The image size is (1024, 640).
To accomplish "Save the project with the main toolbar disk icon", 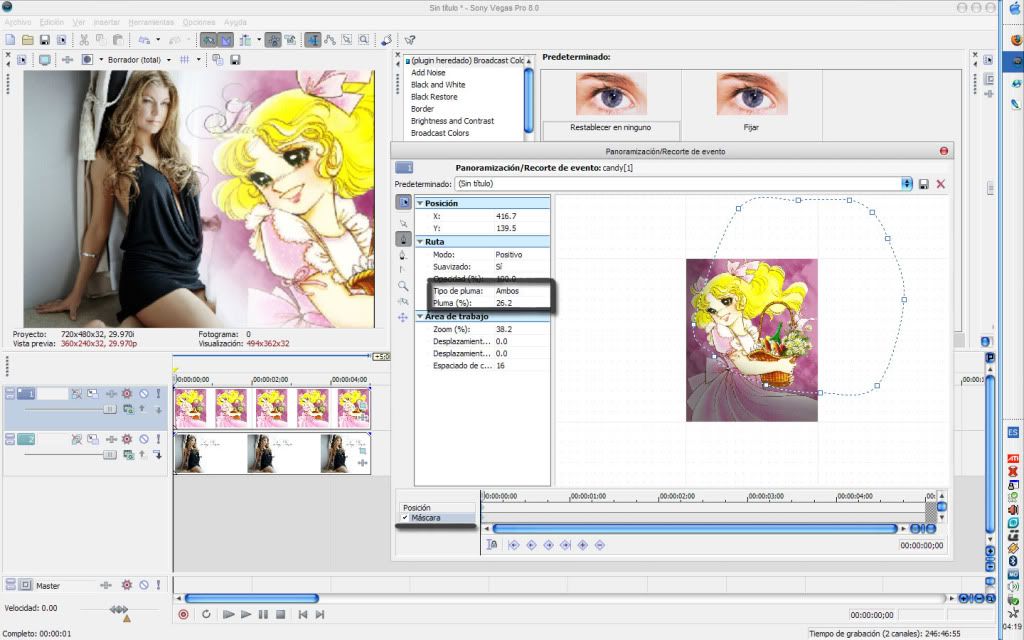I will 44,40.
